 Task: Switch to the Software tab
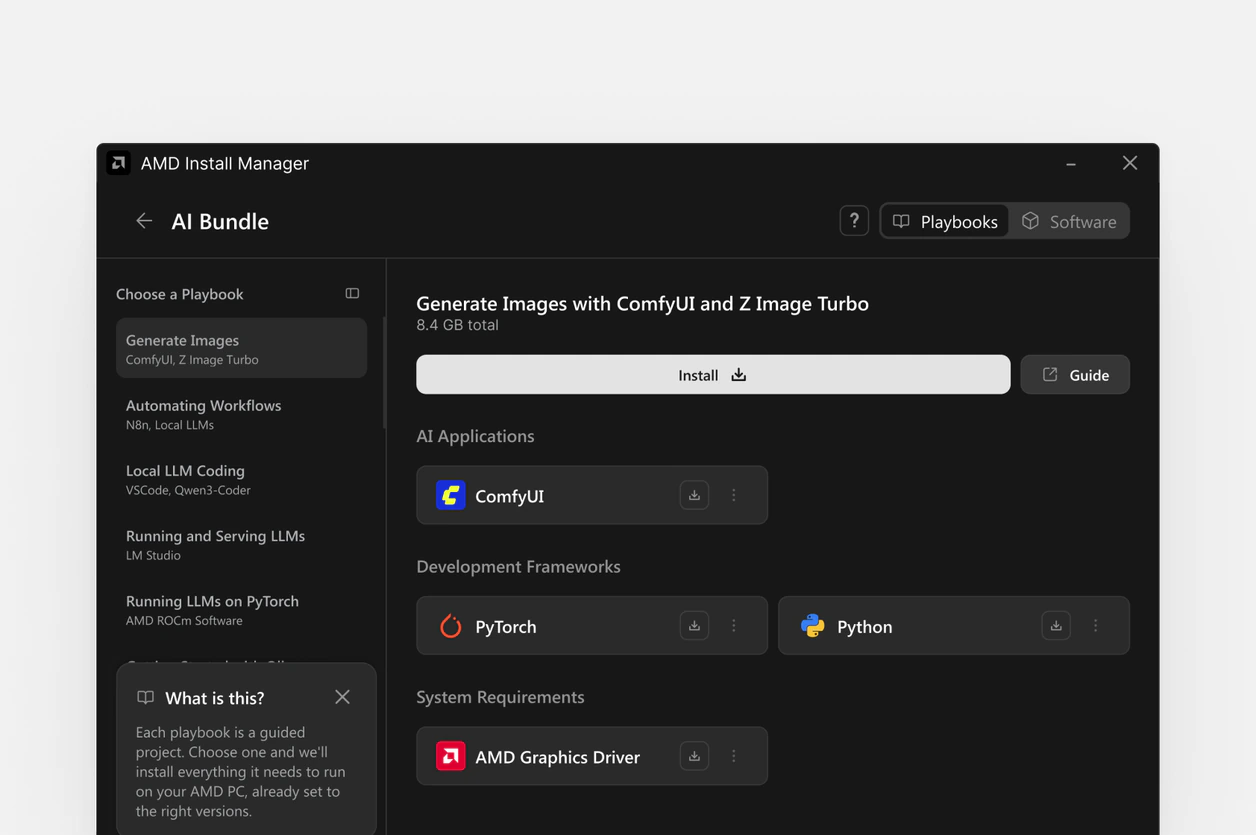pyautogui.click(x=1069, y=221)
